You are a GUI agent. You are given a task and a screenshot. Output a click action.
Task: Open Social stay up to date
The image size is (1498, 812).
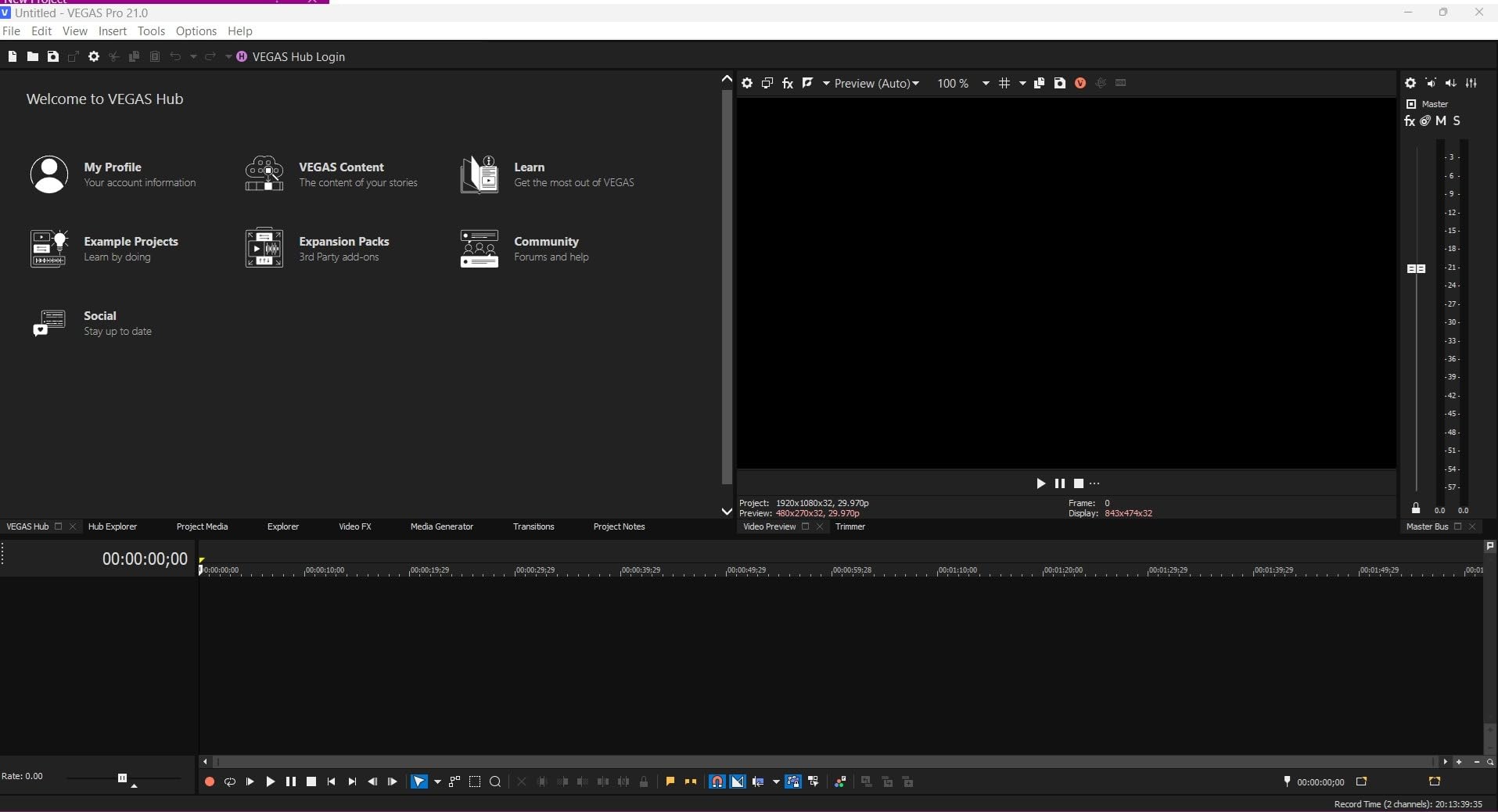coord(91,322)
